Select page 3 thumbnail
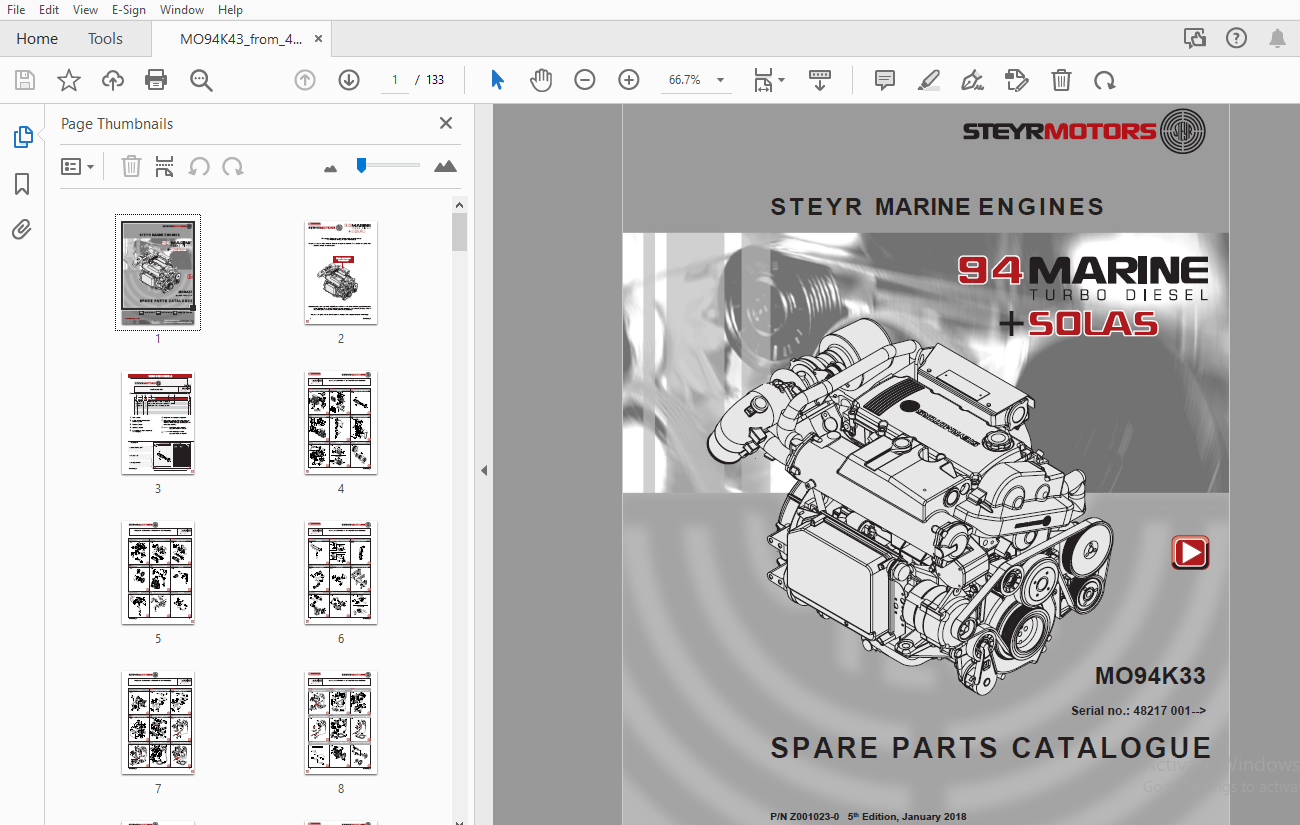Image resolution: width=1300 pixels, height=825 pixels. (x=158, y=423)
